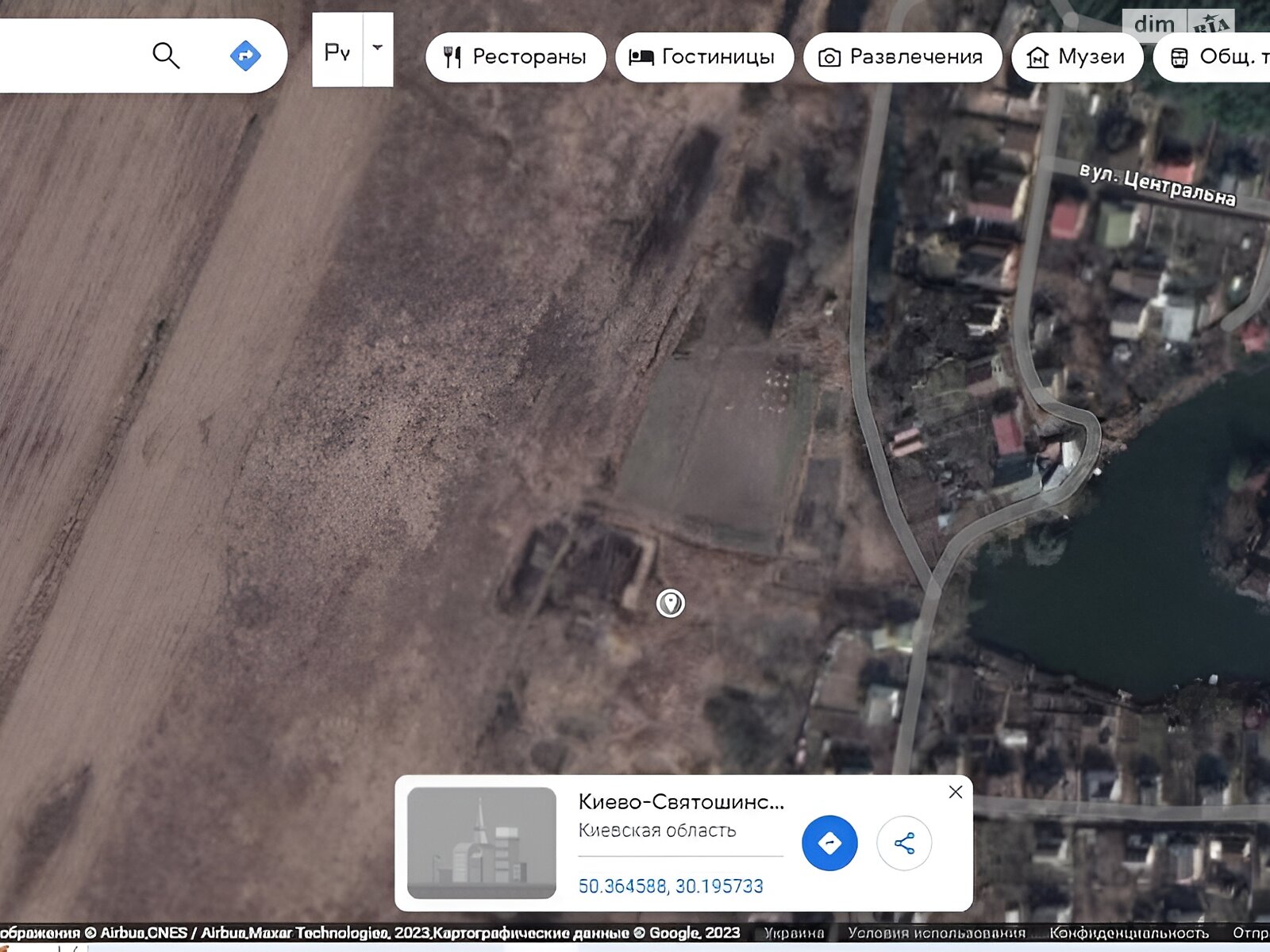Share this location via share icon
Screen dimensions: 1270x952
904,843
